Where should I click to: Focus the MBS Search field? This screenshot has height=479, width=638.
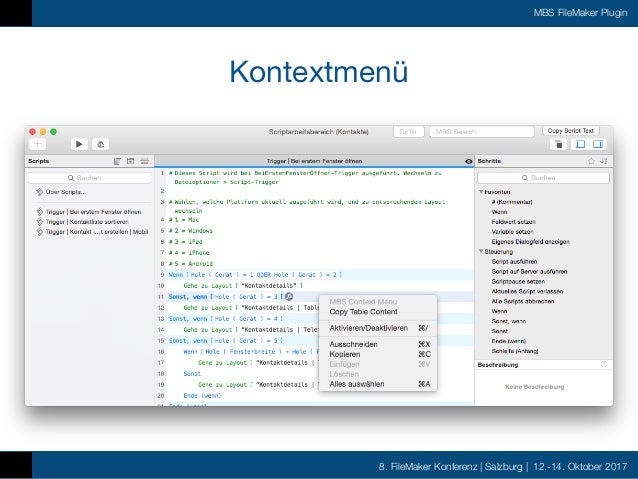pyautogui.click(x=481, y=132)
